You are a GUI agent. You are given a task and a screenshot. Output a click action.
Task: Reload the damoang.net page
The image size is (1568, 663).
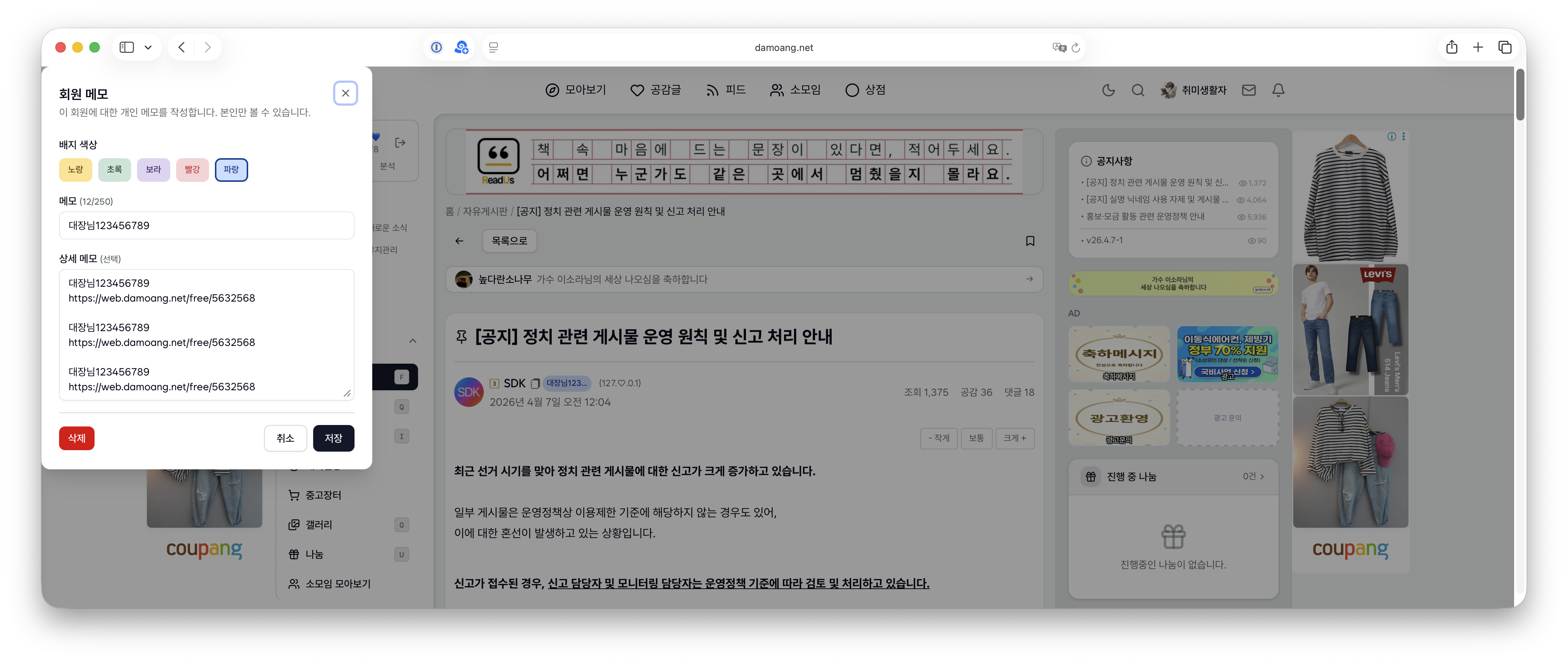click(1076, 47)
